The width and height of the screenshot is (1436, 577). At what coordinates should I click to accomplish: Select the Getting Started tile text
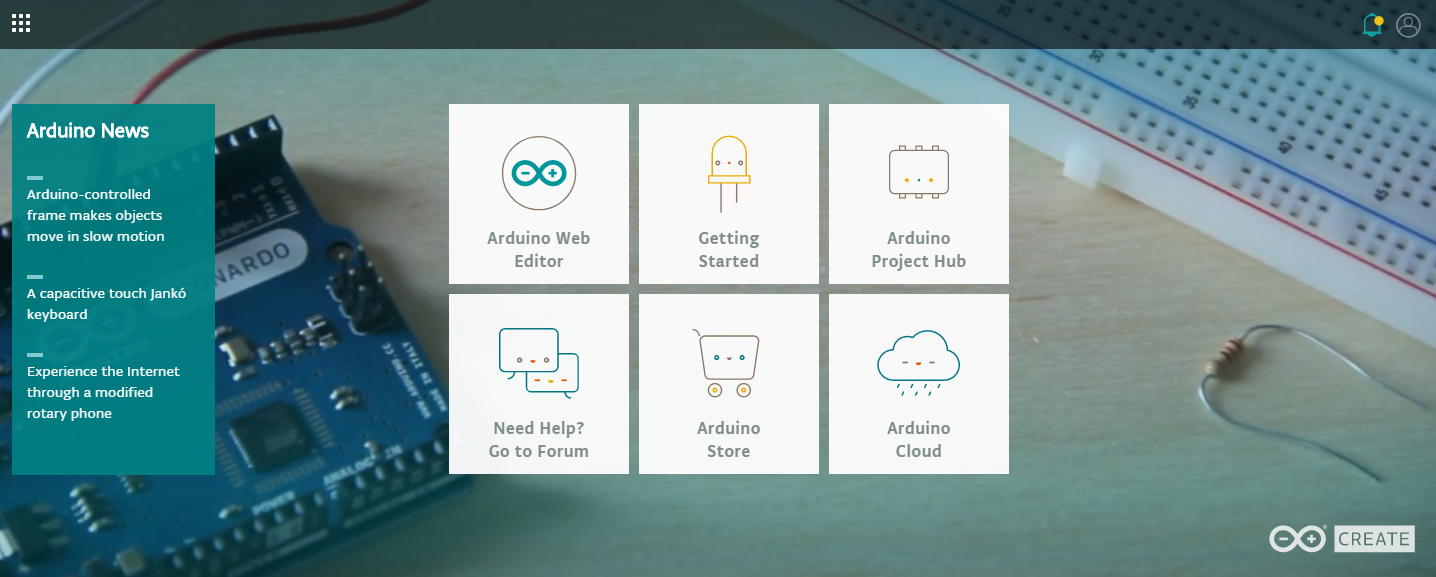tap(728, 249)
